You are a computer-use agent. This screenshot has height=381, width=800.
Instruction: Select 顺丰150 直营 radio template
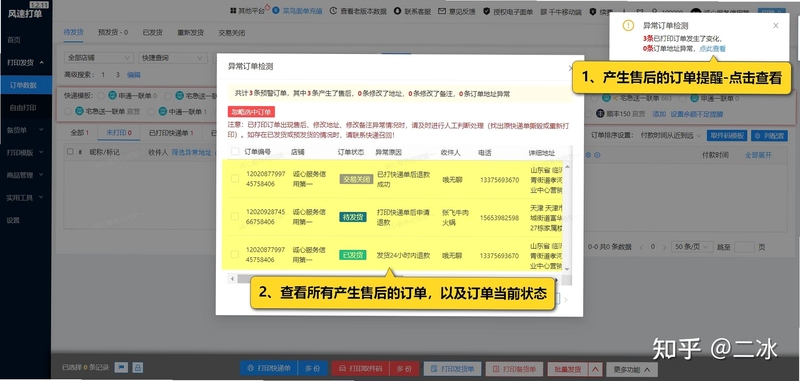(x=589, y=114)
